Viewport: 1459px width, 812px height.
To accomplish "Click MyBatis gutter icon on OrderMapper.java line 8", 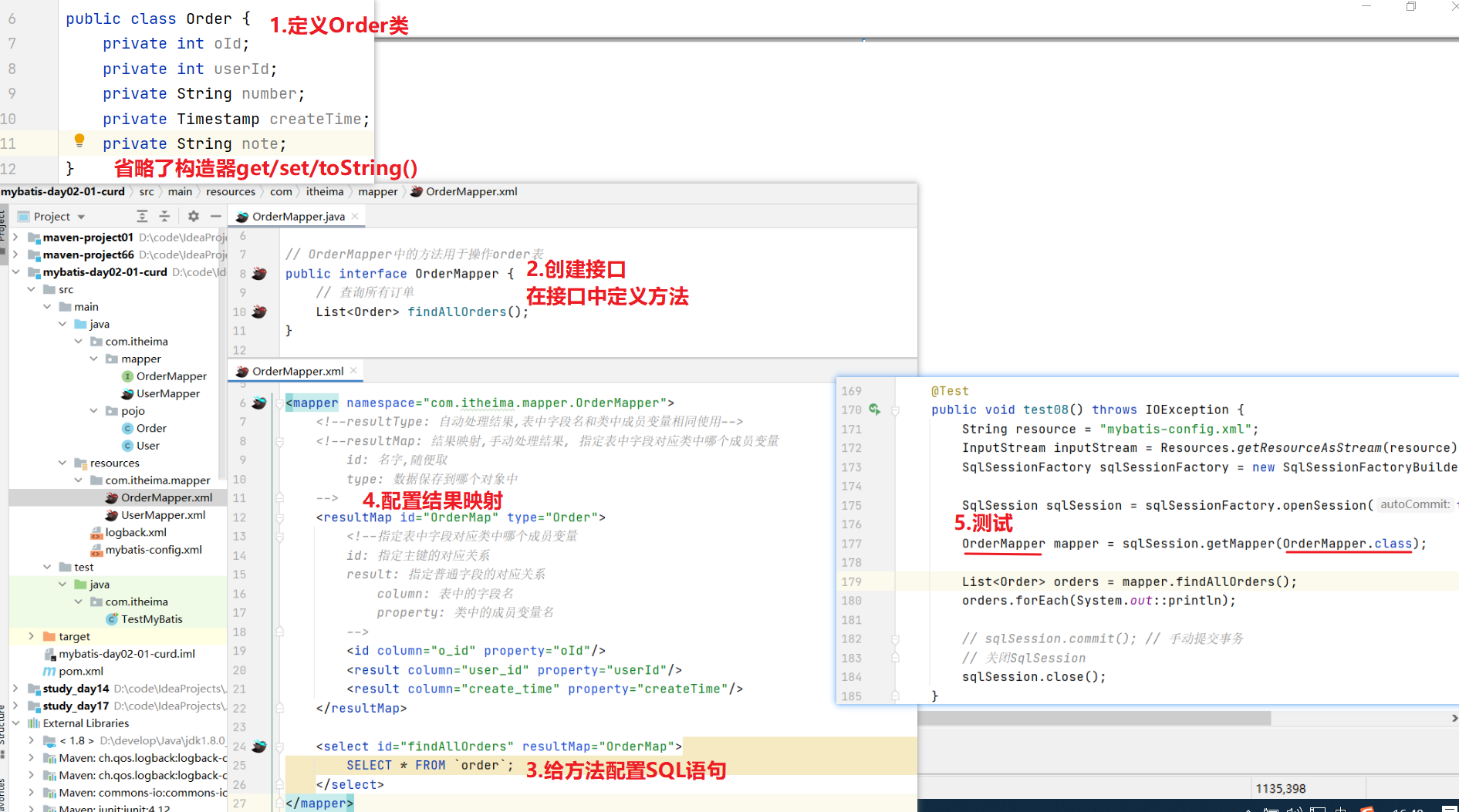I will [259, 274].
